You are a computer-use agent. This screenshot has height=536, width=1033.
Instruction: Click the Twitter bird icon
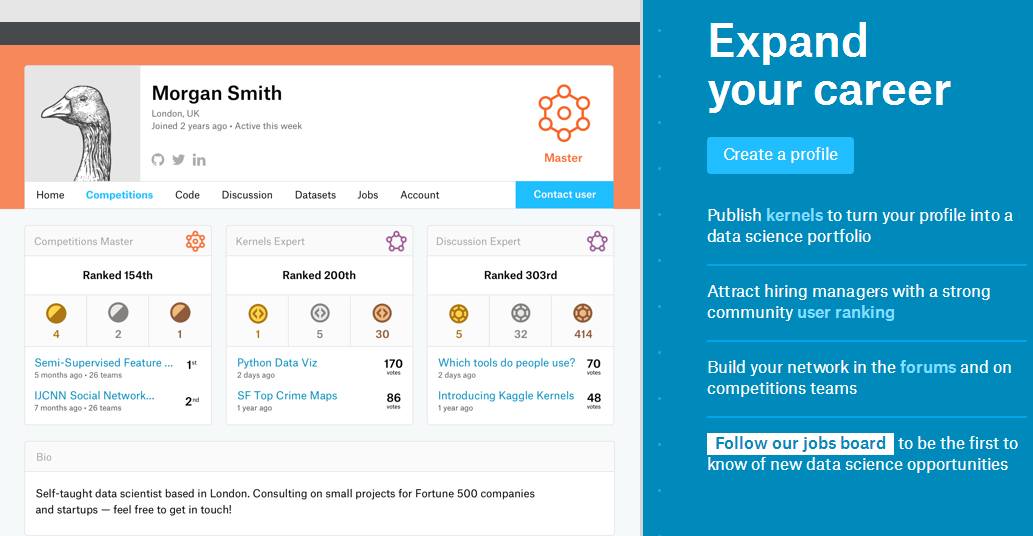(178, 160)
